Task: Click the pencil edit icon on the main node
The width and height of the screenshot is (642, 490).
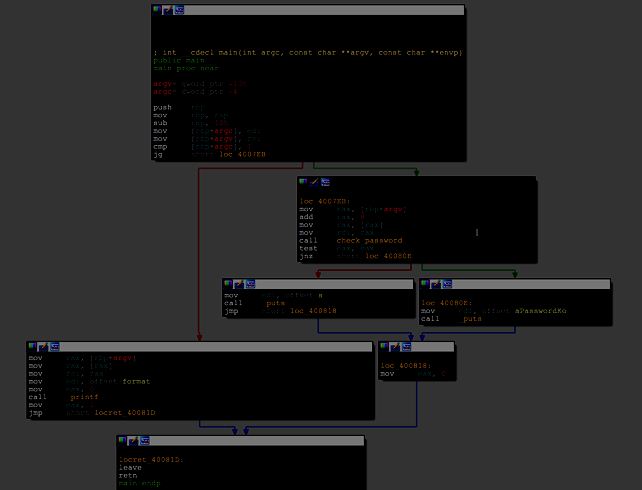Action: tap(167, 9)
